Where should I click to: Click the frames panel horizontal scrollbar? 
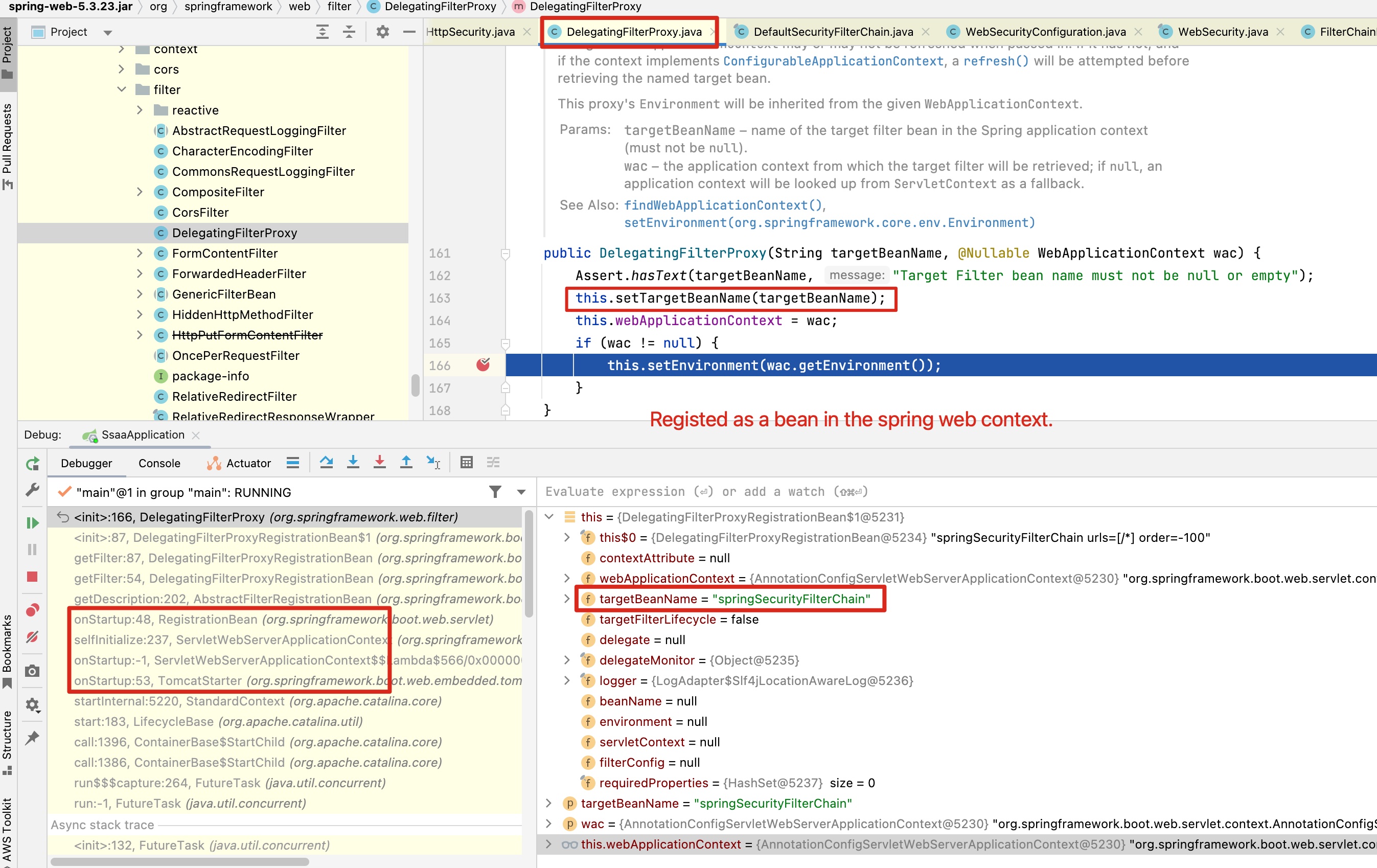click(180, 861)
